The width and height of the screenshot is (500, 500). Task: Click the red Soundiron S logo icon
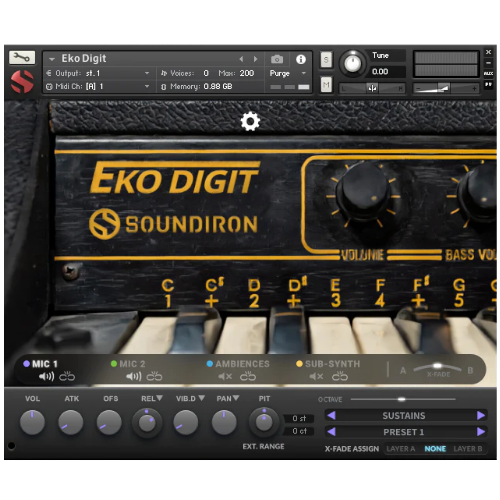(22, 81)
